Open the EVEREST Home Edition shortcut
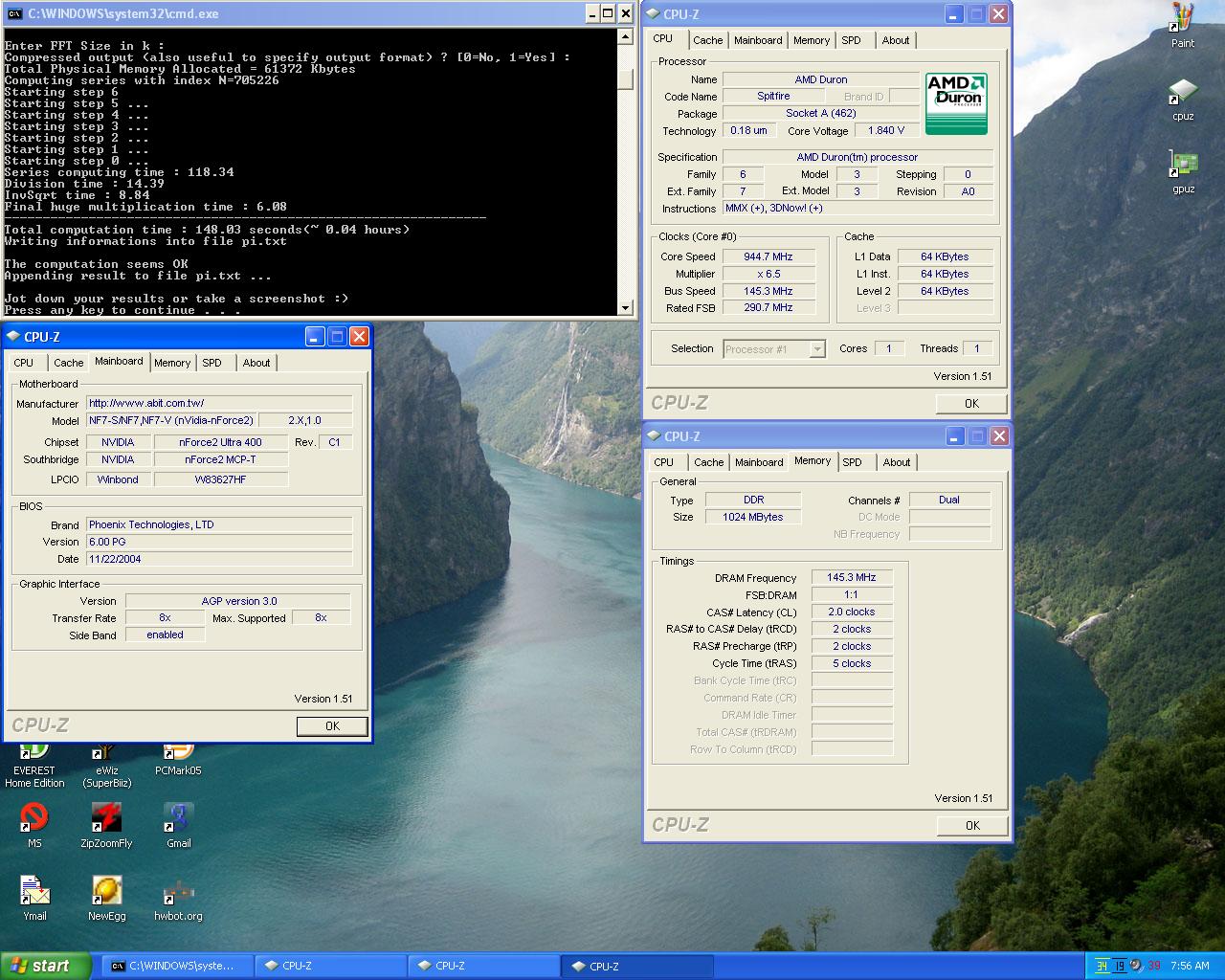This screenshot has height=980, width=1225. coord(34,766)
